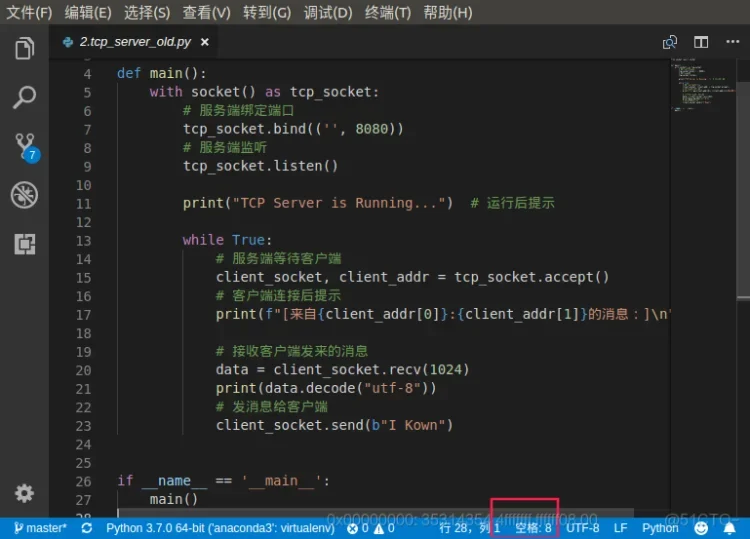Click on client_socket.recv(1024) line
750x539 pixels.
[342, 370]
